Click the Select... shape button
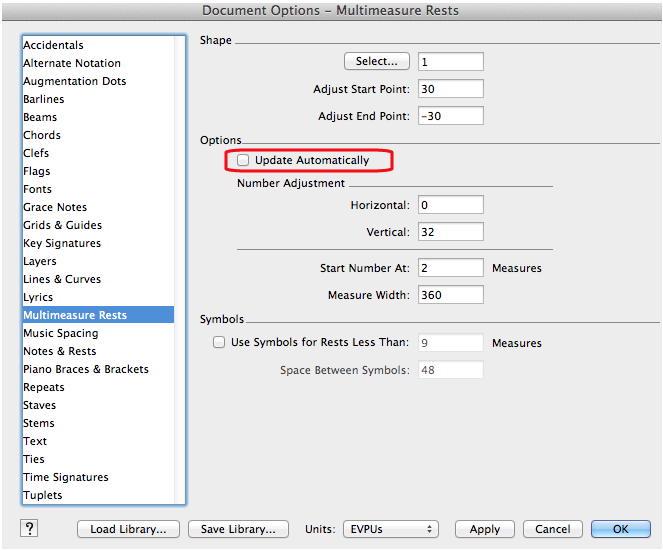Screen dimensions: 663x551 [377, 62]
